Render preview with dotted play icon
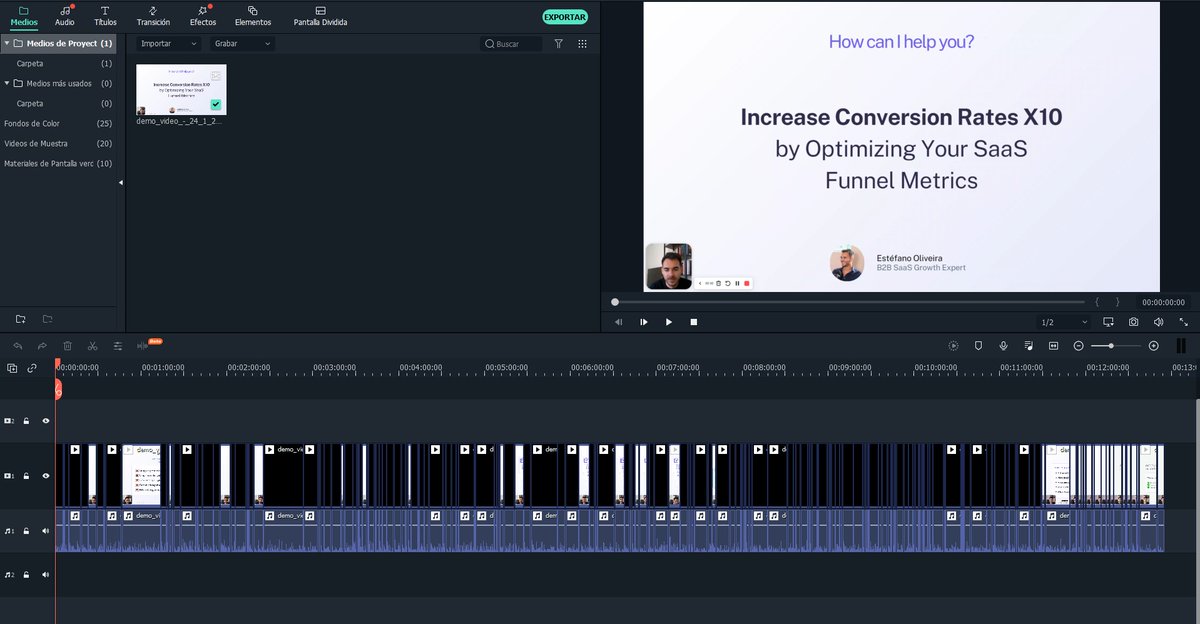The height and width of the screenshot is (624, 1200). click(x=953, y=346)
